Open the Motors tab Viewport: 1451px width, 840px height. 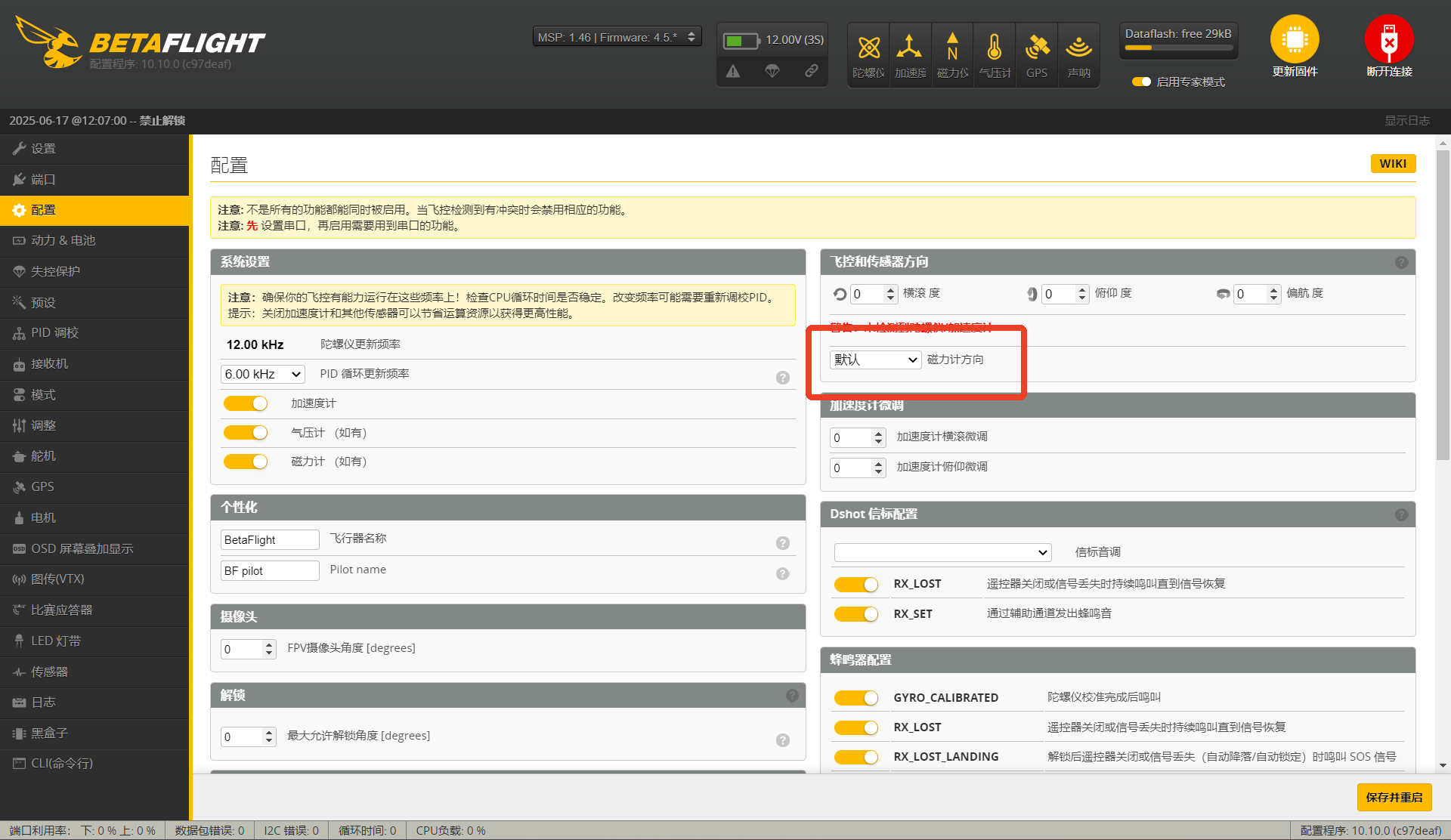point(94,517)
